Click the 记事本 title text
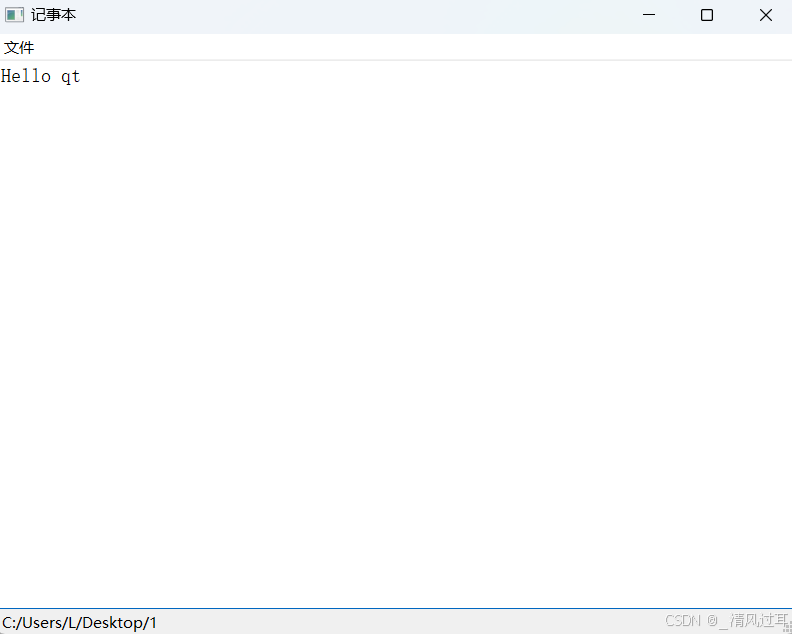Viewport: 792px width, 634px height. (54, 15)
